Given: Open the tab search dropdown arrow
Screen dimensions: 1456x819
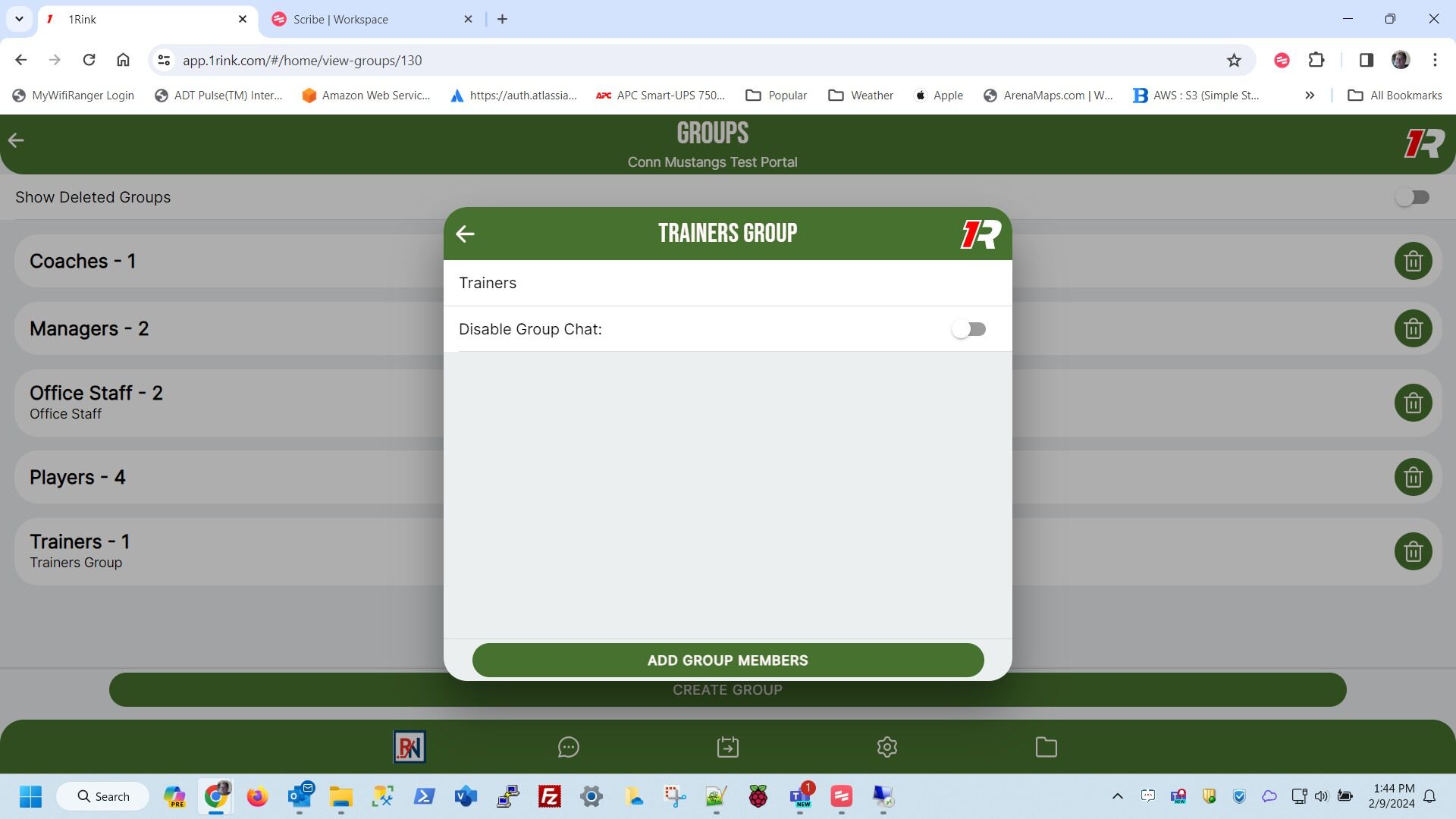Looking at the screenshot, I should click(x=19, y=19).
